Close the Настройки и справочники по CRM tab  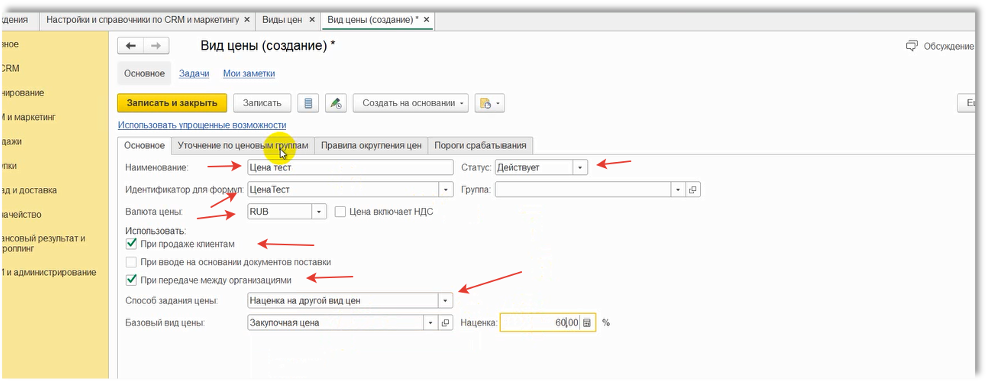[x=246, y=20]
